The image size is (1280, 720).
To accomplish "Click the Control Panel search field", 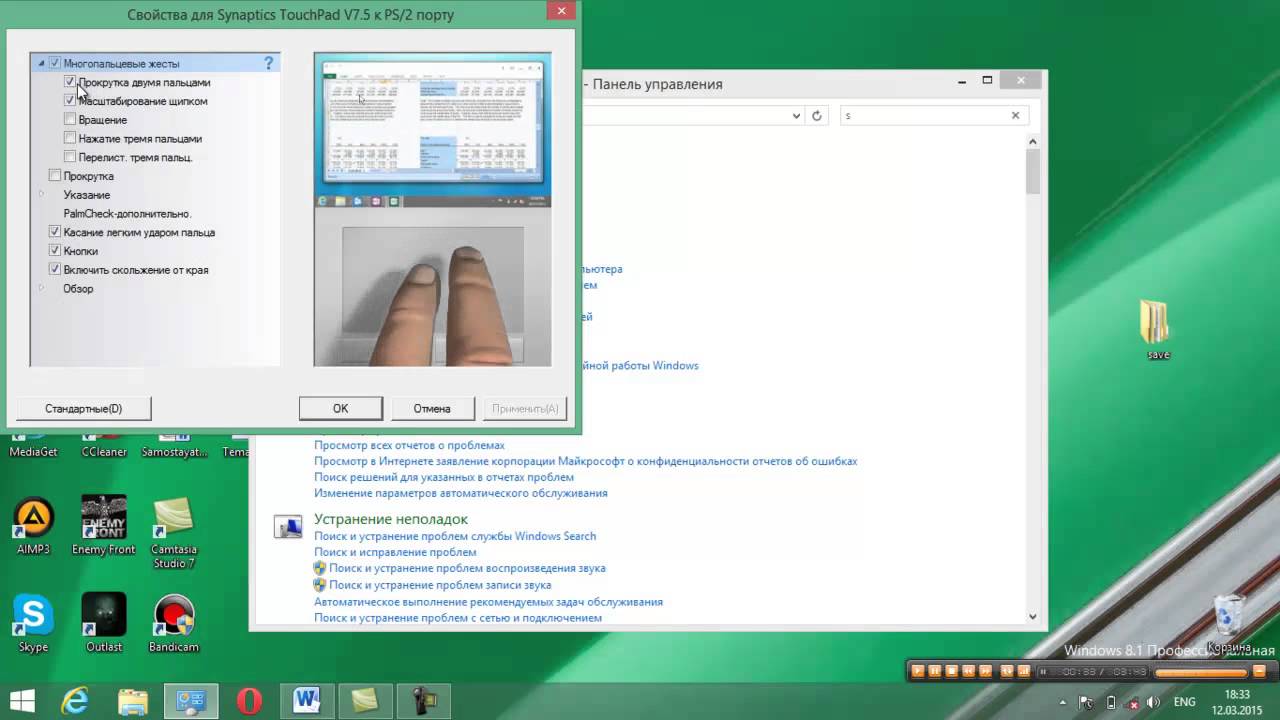I will [925, 116].
